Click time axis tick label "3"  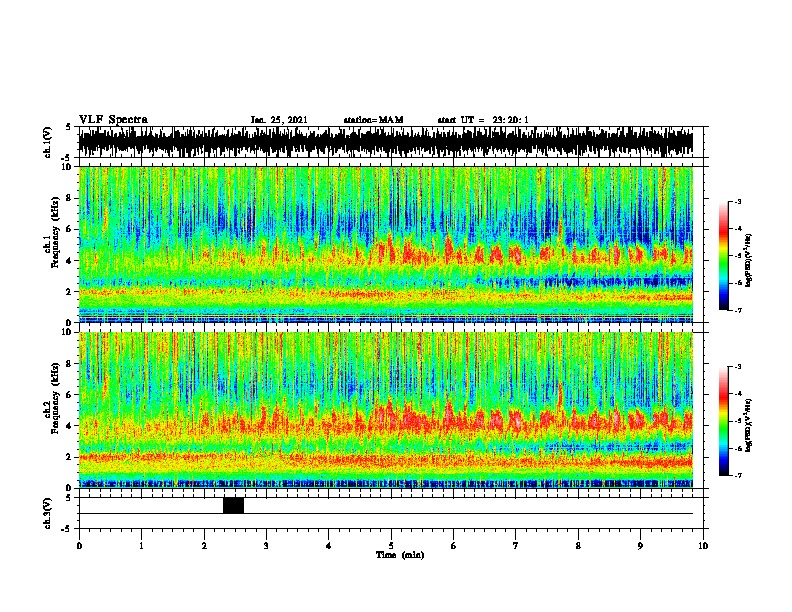[x=266, y=546]
